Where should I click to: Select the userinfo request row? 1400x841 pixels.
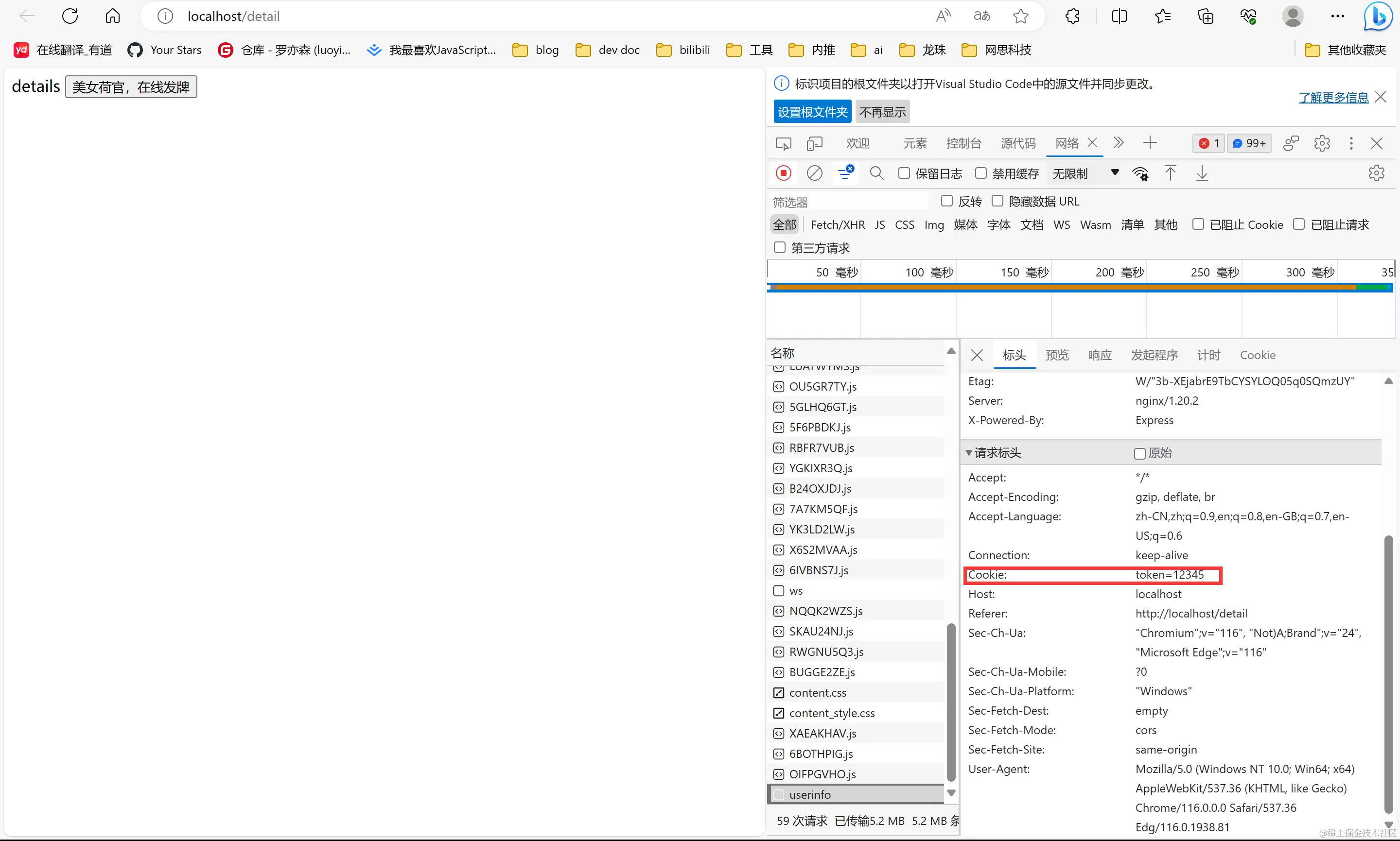pos(809,794)
